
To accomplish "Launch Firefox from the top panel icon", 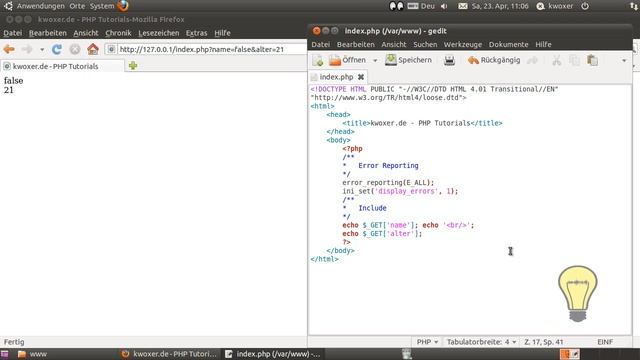I will pyautogui.click(x=123, y=6).
